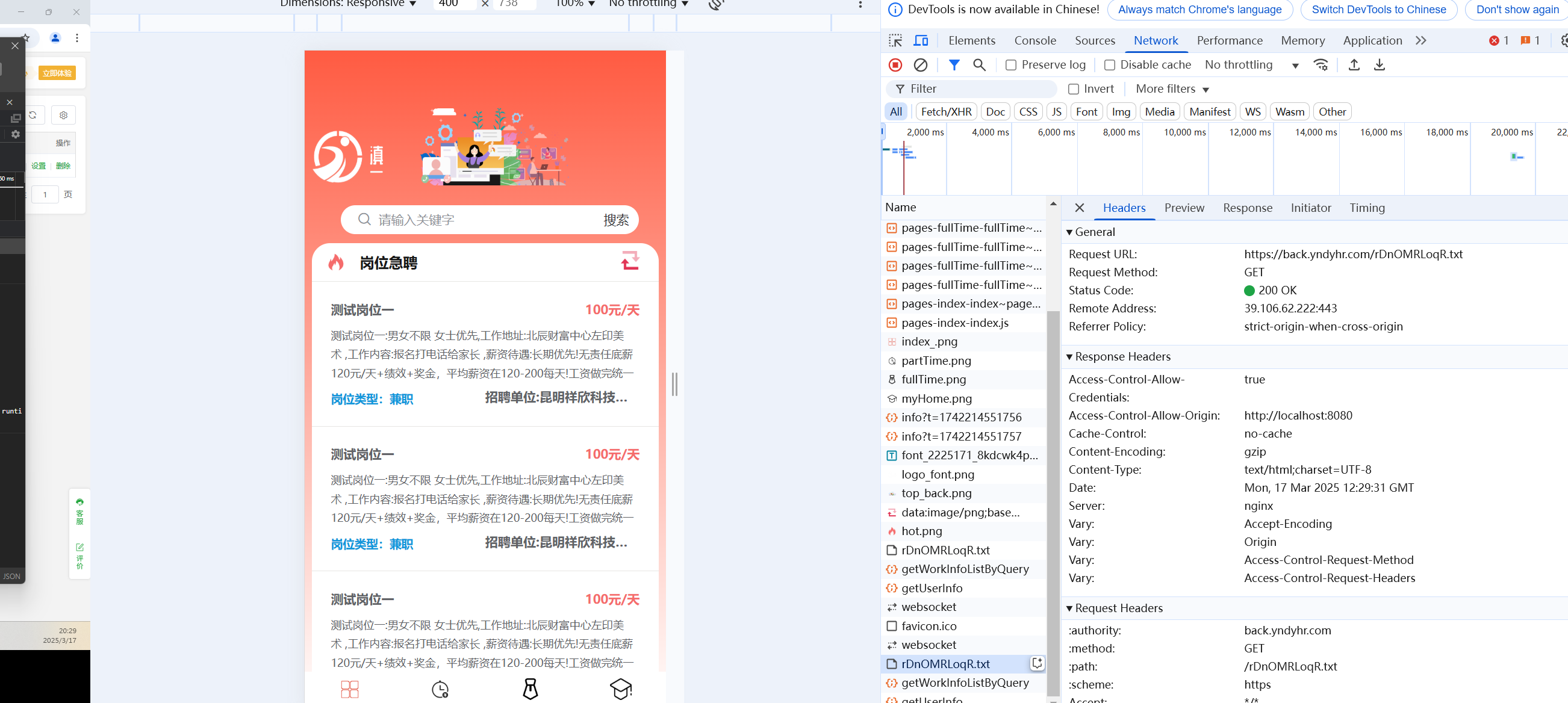The image size is (1568, 703).
Task: Toggle the device toolbar icon
Action: 921,41
